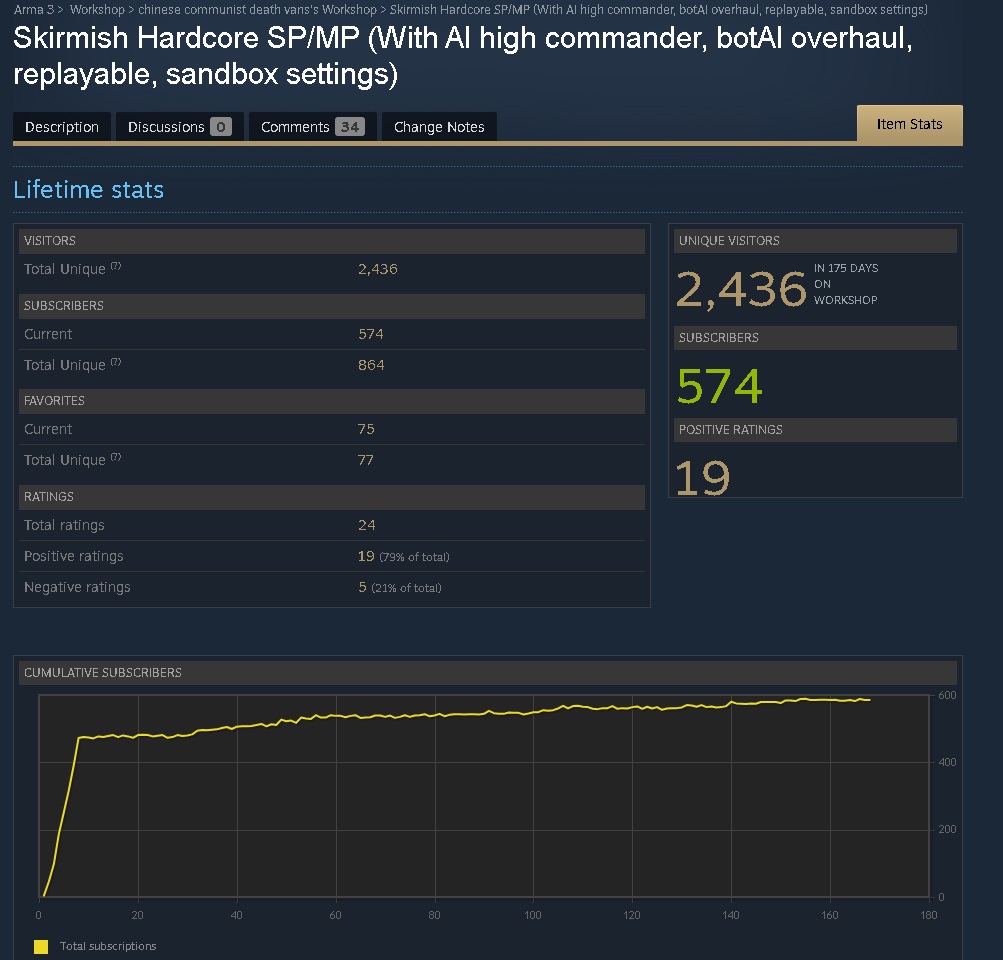1003x960 pixels.
Task: Open chinese communist death vans's Workshop link
Action: click(257, 10)
